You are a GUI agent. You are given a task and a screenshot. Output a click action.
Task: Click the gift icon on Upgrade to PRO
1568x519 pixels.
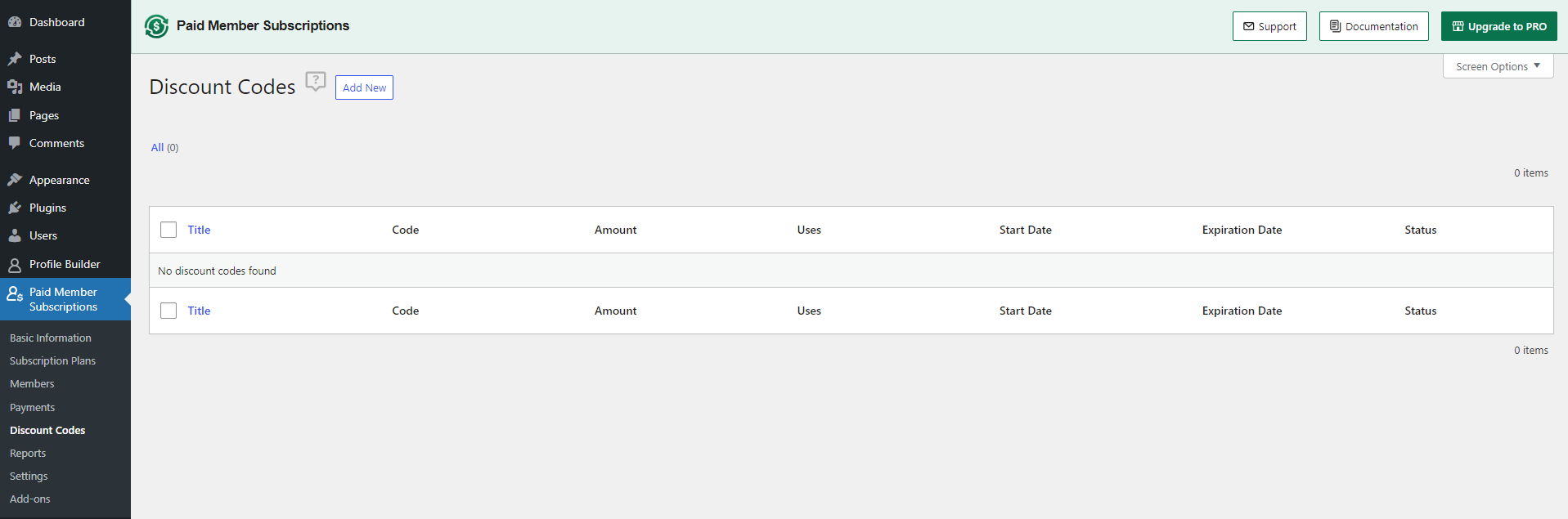point(1458,26)
